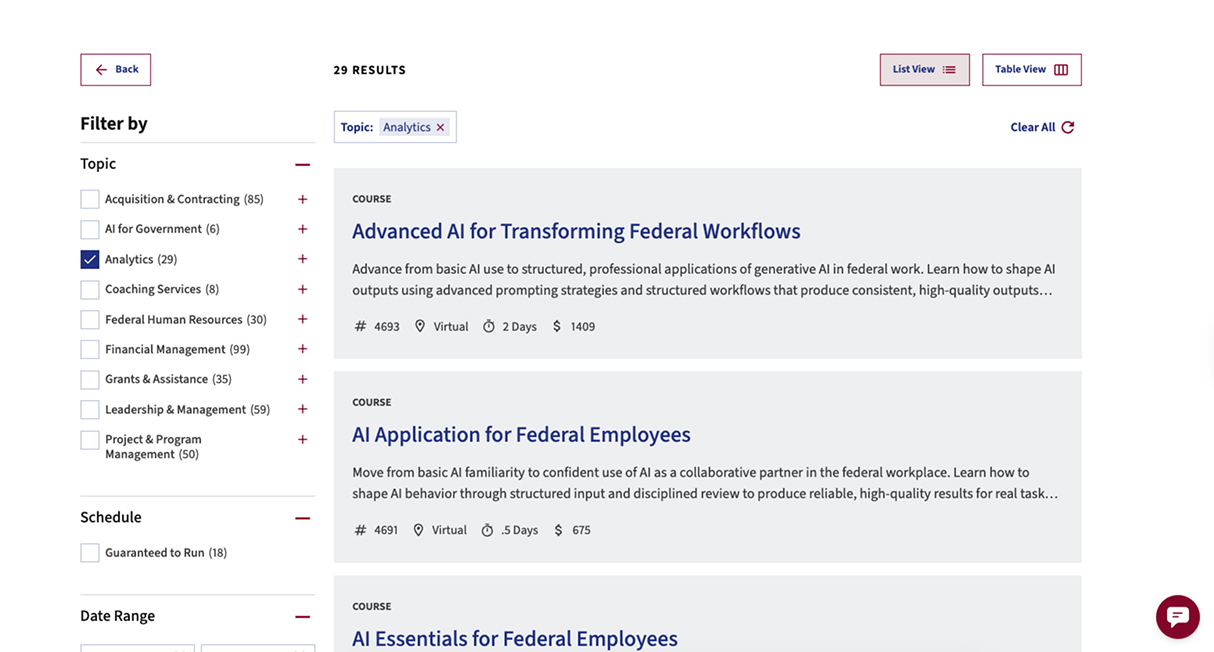The image size is (1214, 652).
Task: Click the refresh icon beside Clear All
Action: pos(1068,127)
